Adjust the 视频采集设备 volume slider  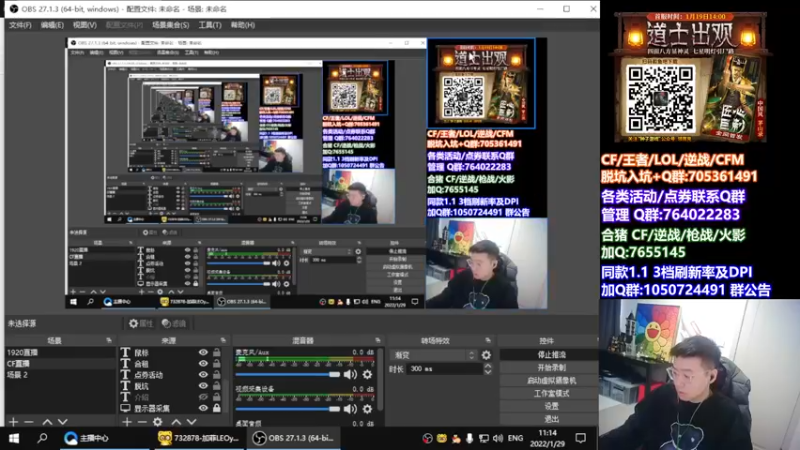click(288, 409)
